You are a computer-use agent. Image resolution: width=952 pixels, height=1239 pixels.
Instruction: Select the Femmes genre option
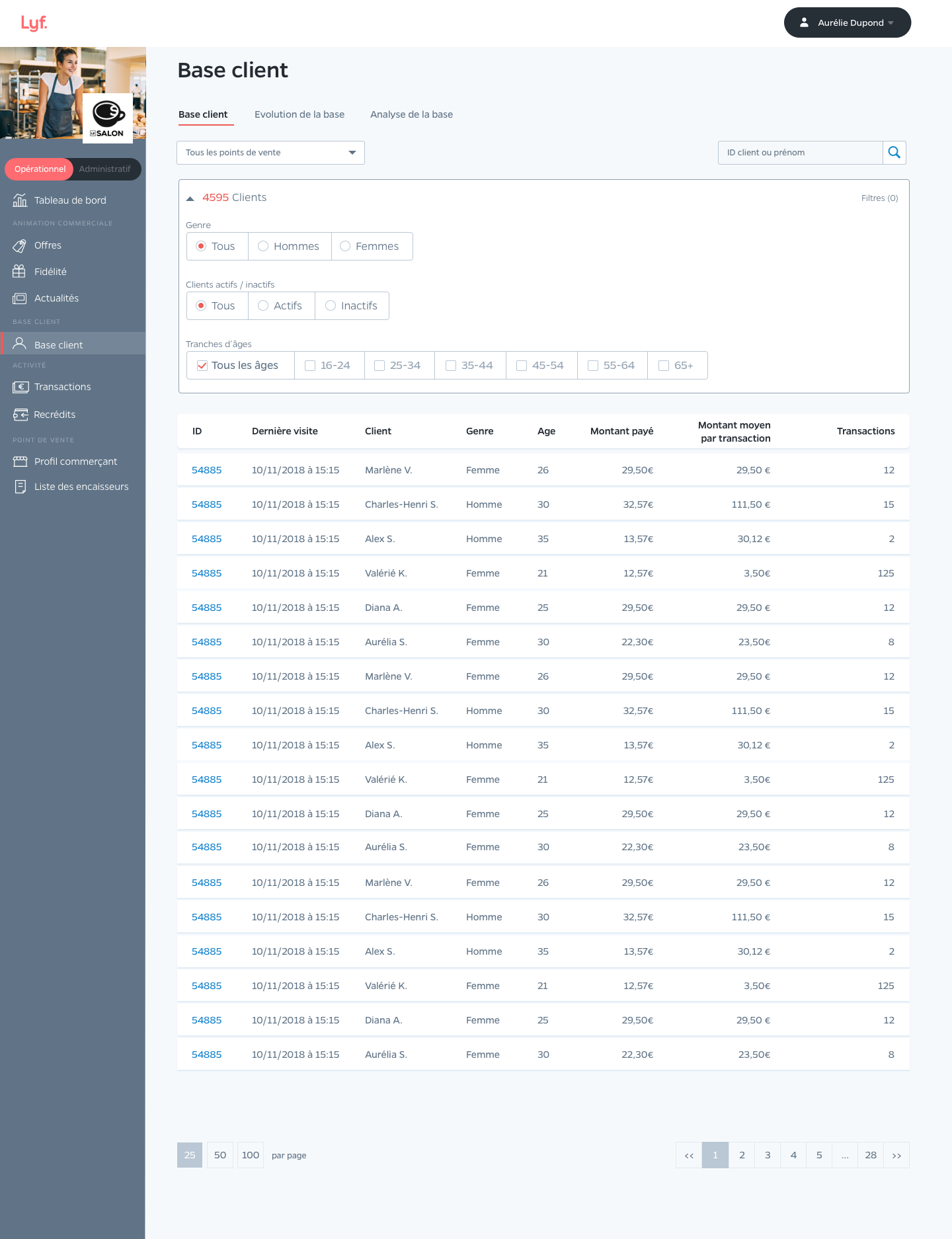point(372,247)
